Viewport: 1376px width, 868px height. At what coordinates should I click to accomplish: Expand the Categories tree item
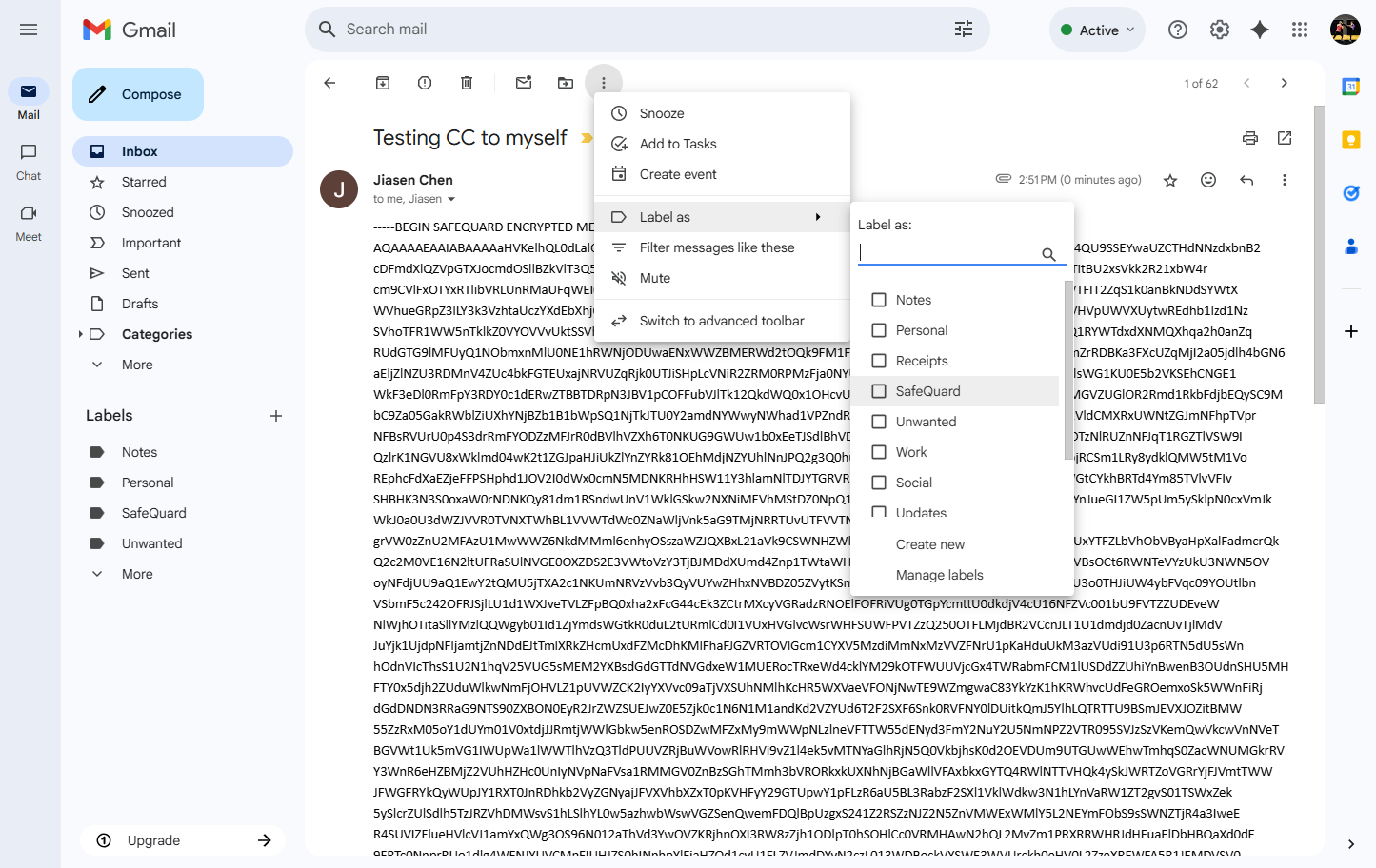pyautogui.click(x=80, y=334)
